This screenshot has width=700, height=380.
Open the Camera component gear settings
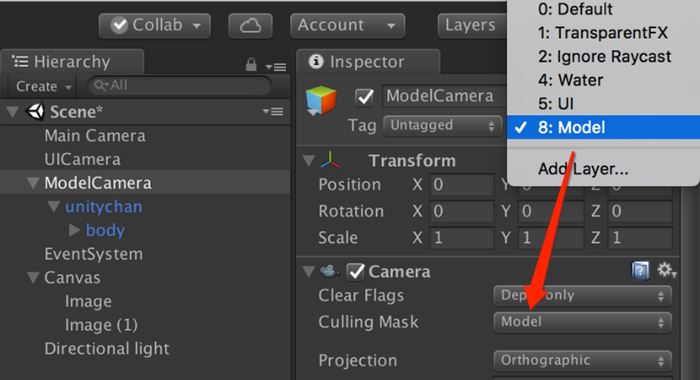tap(666, 270)
